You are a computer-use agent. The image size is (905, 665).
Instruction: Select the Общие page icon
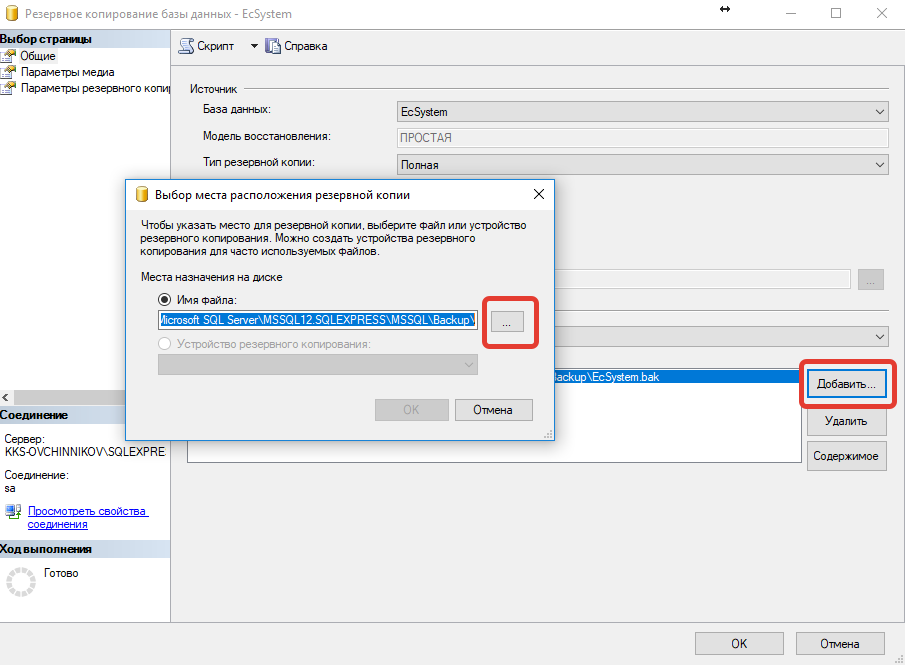pyautogui.click(x=8, y=56)
